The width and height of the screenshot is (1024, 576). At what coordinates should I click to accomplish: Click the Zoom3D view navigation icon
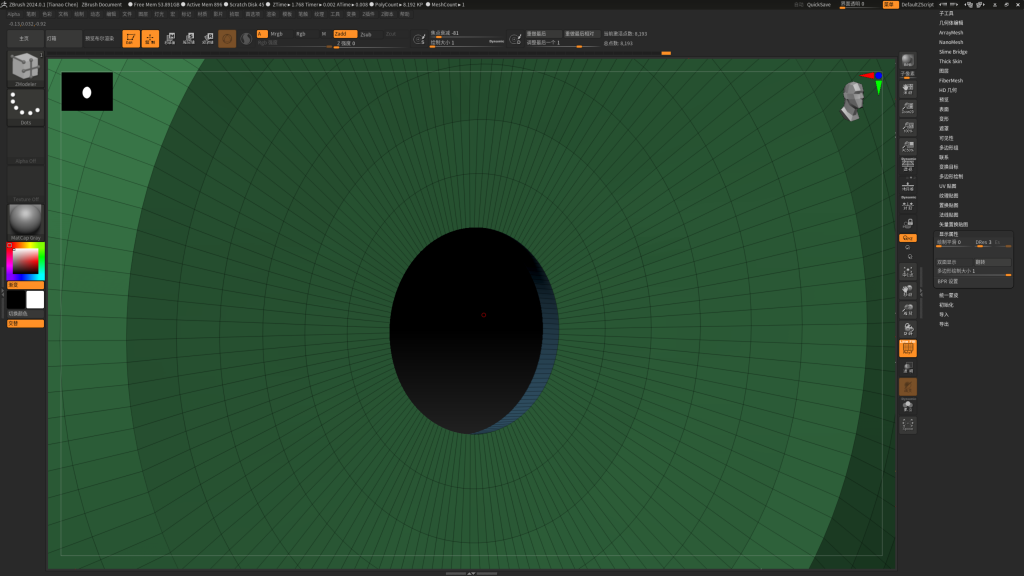pyautogui.click(x=908, y=310)
